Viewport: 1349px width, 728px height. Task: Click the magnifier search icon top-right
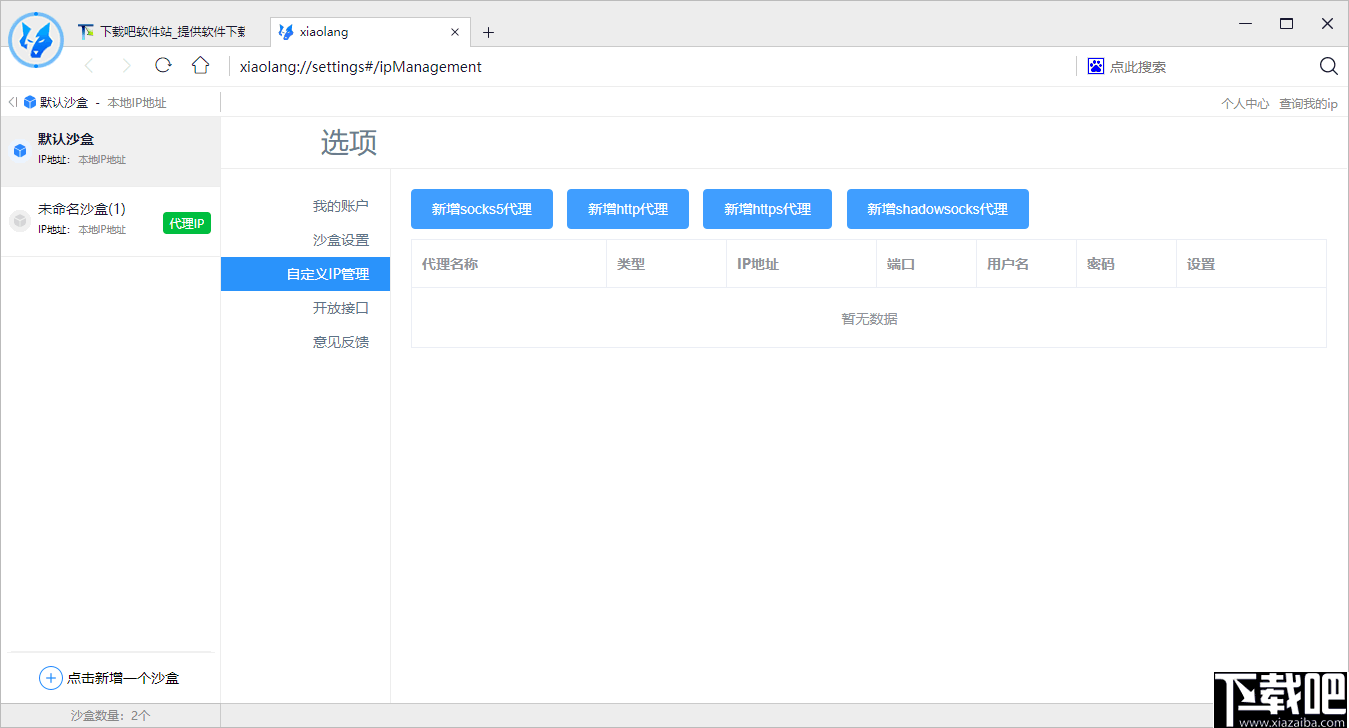(x=1328, y=65)
